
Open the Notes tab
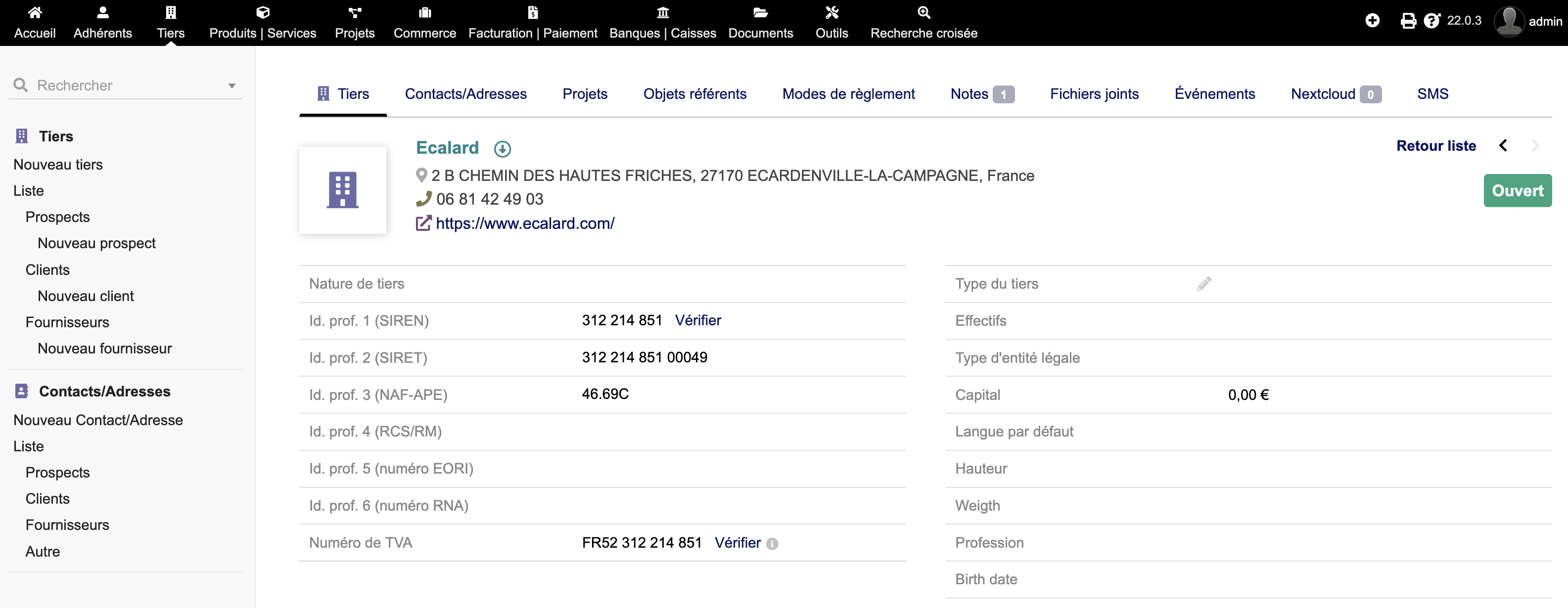969,94
